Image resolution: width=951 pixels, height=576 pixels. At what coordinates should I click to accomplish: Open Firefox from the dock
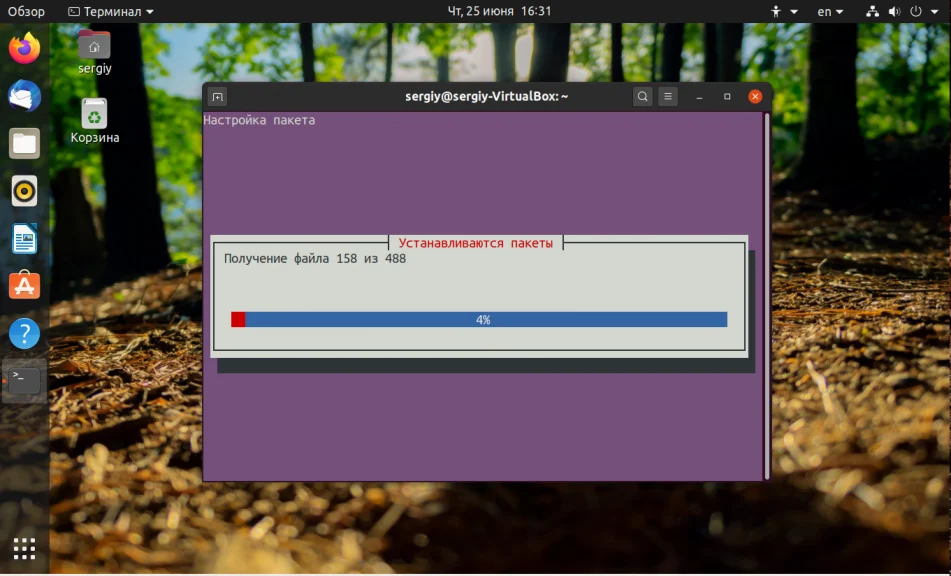24,49
